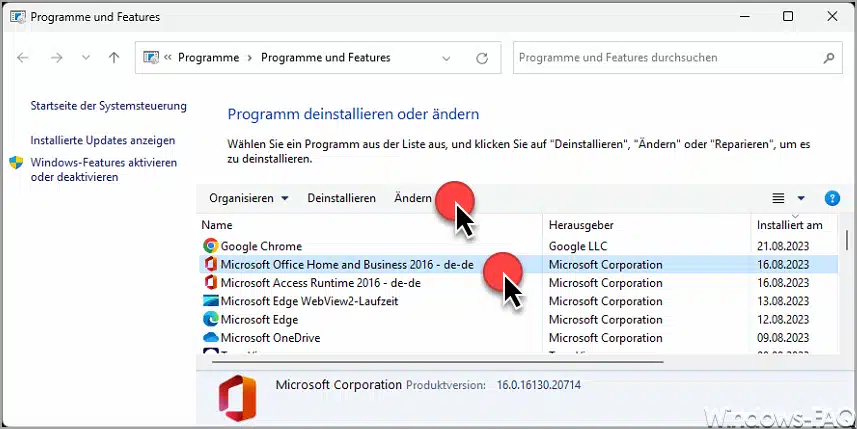Expand the address bar history dropdown

point(446,58)
